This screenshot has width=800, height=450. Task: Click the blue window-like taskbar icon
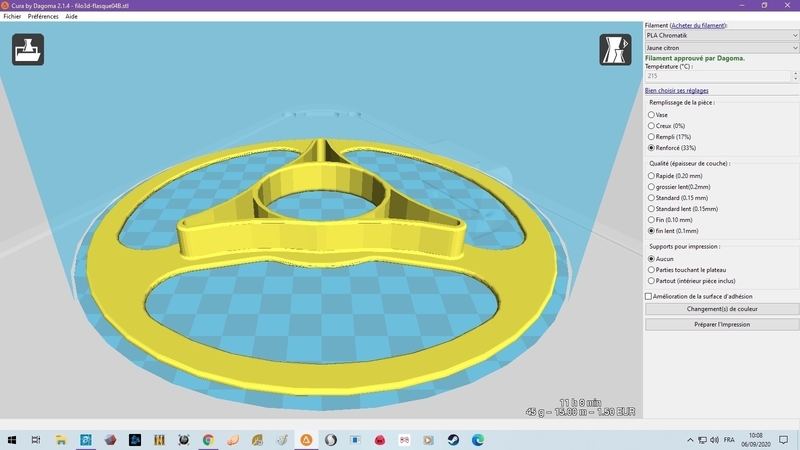[x=355, y=440]
